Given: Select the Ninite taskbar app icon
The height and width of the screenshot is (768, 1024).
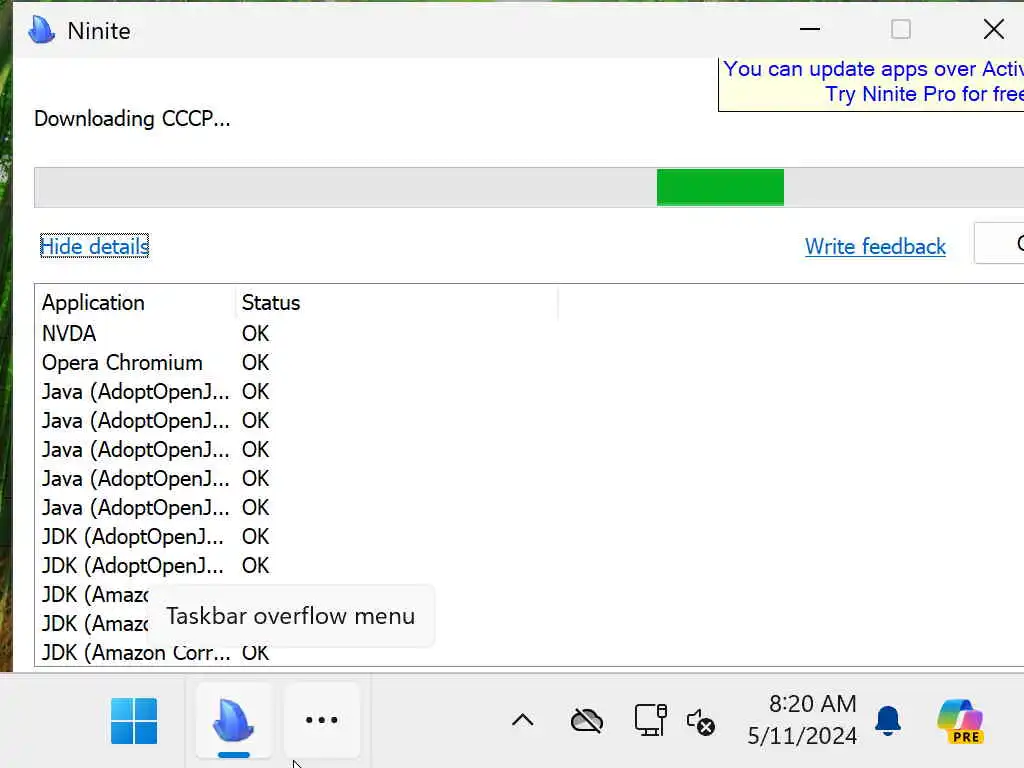Looking at the screenshot, I should (234, 720).
